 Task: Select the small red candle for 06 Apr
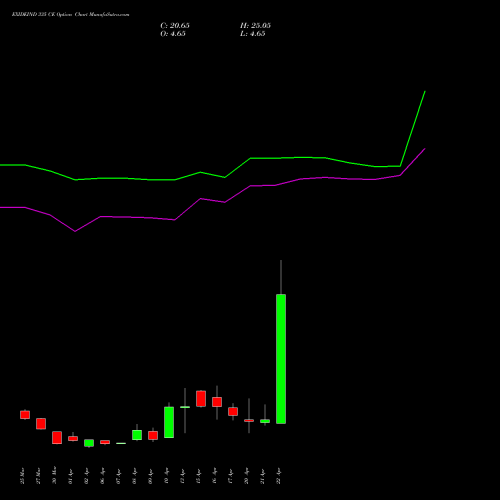pyautogui.click(x=105, y=442)
